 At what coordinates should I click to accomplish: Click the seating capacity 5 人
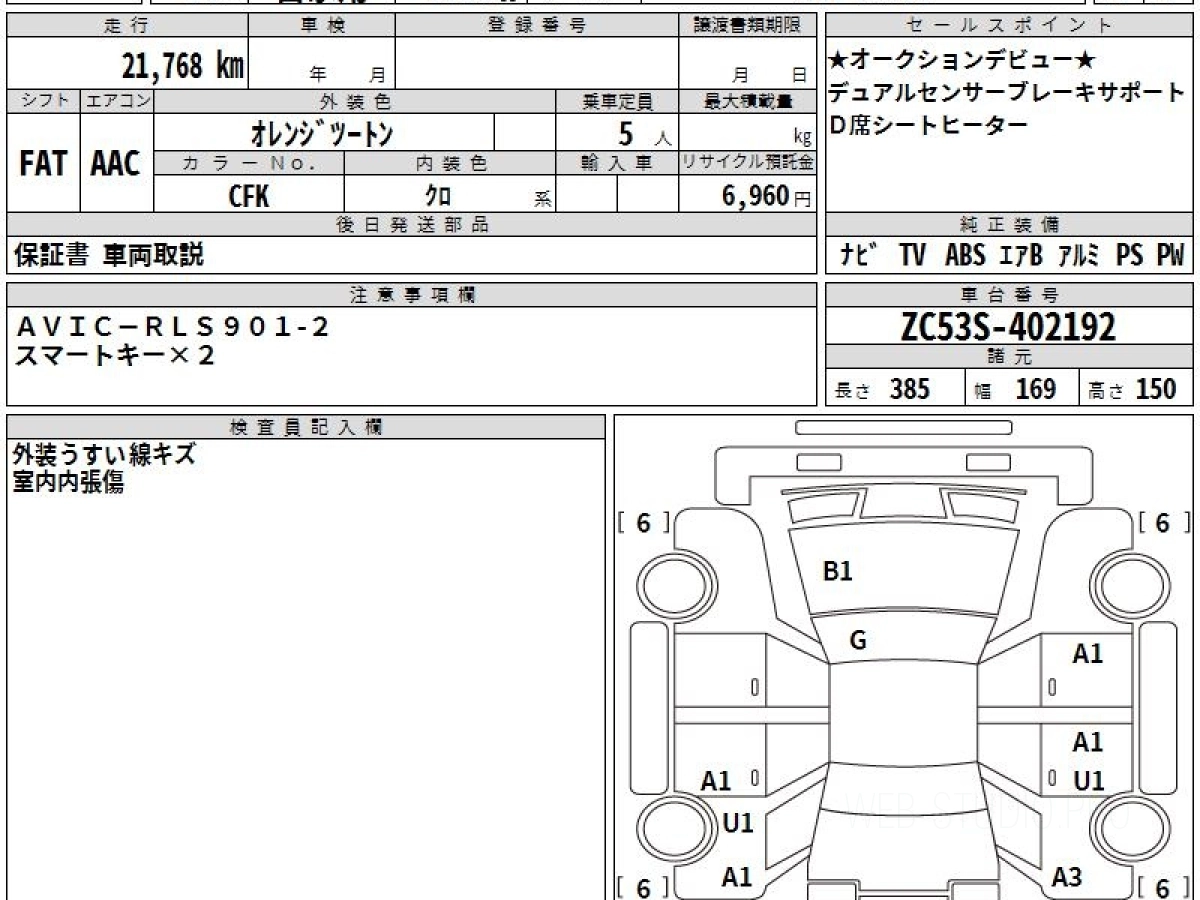(x=643, y=133)
